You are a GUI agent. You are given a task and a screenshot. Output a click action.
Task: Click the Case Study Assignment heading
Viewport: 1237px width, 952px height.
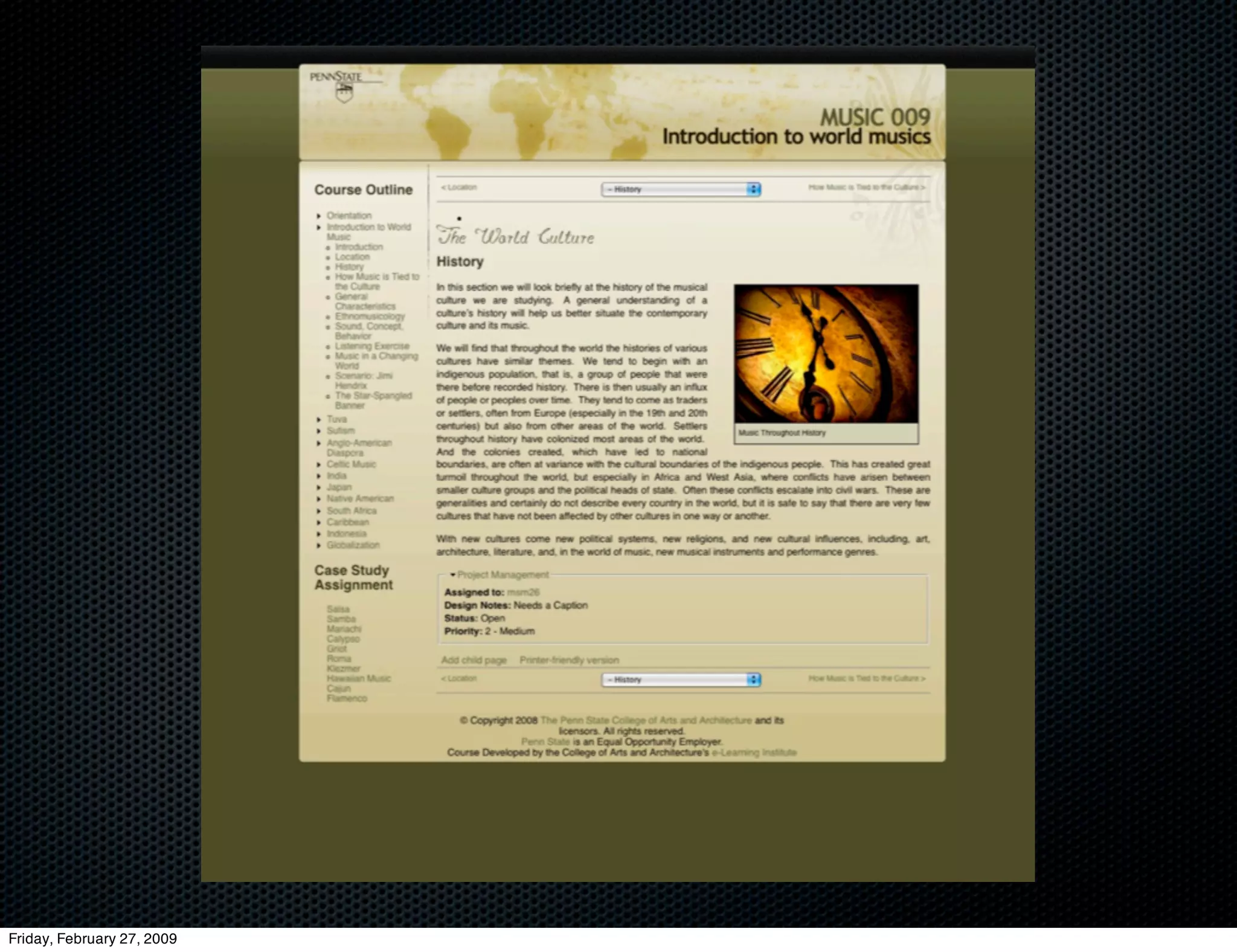353,577
